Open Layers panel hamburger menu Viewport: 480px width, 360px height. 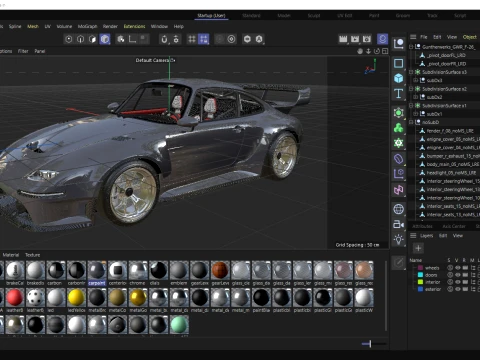pos(413,236)
